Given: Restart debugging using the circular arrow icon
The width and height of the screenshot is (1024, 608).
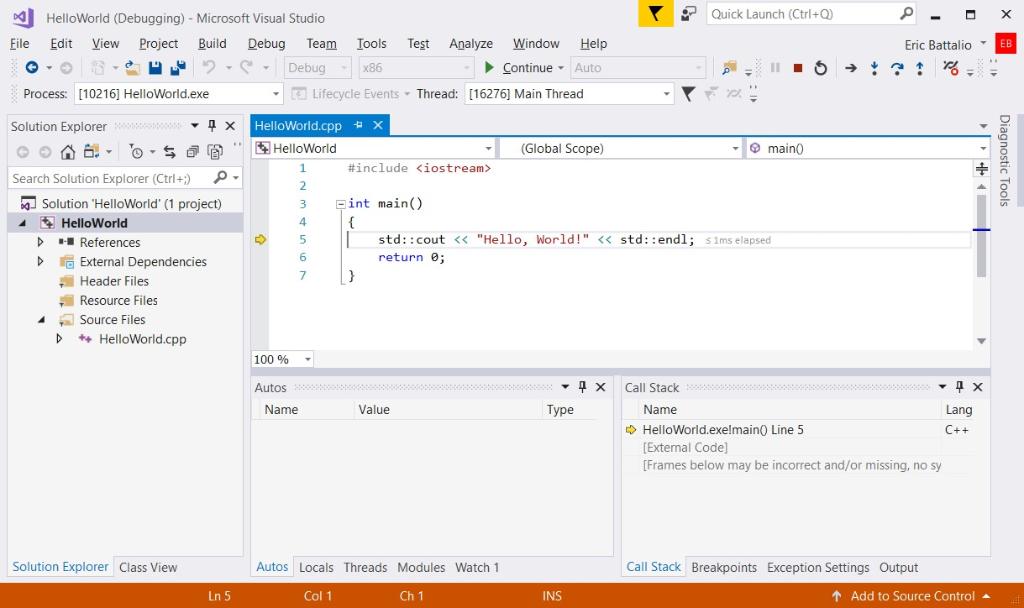Looking at the screenshot, I should pyautogui.click(x=820, y=69).
